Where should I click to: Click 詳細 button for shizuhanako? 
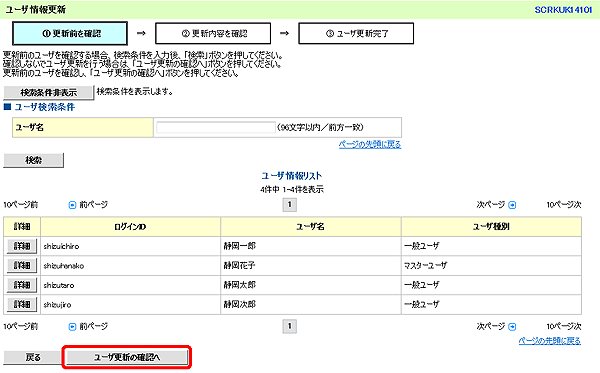coord(22,265)
